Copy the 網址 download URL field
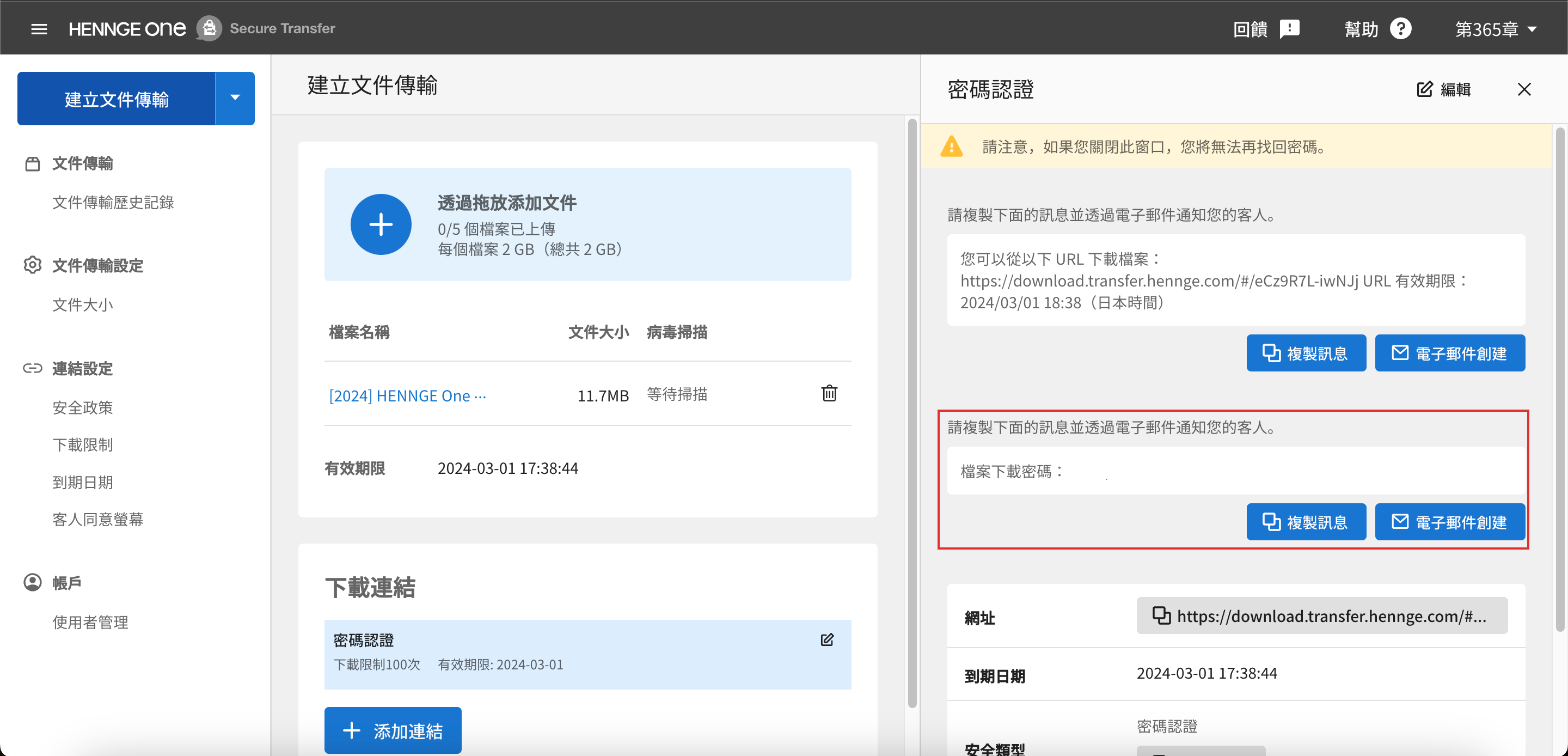Viewport: 1568px width, 756px height. (x=1321, y=616)
